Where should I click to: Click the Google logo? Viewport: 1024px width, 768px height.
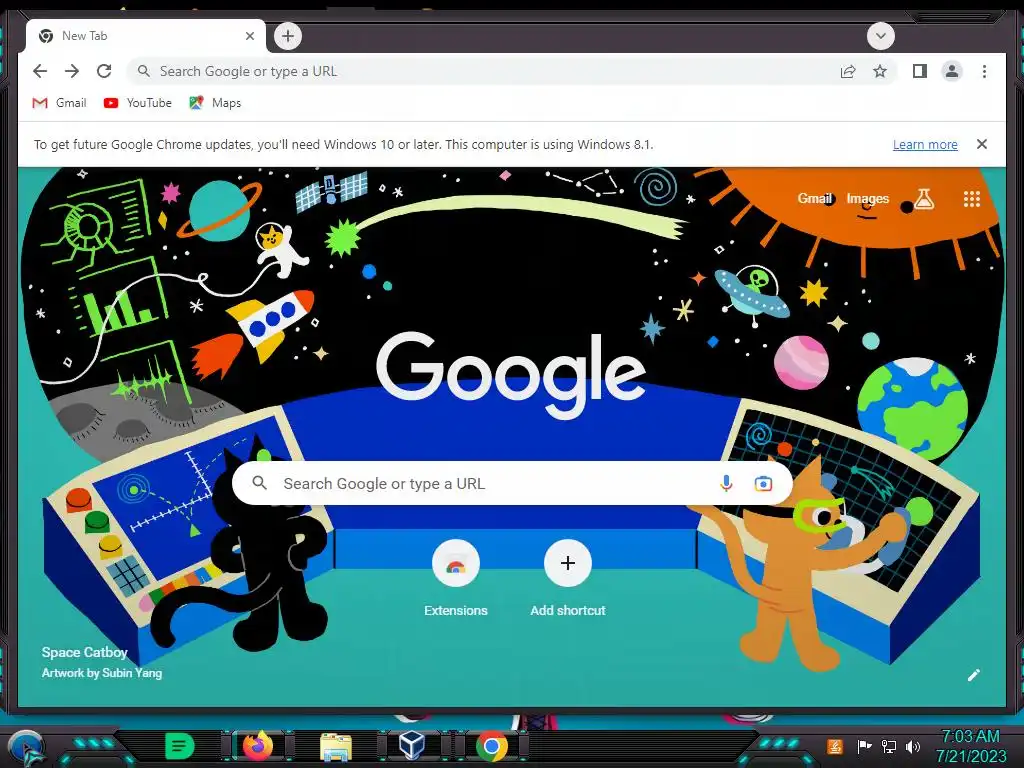click(511, 375)
